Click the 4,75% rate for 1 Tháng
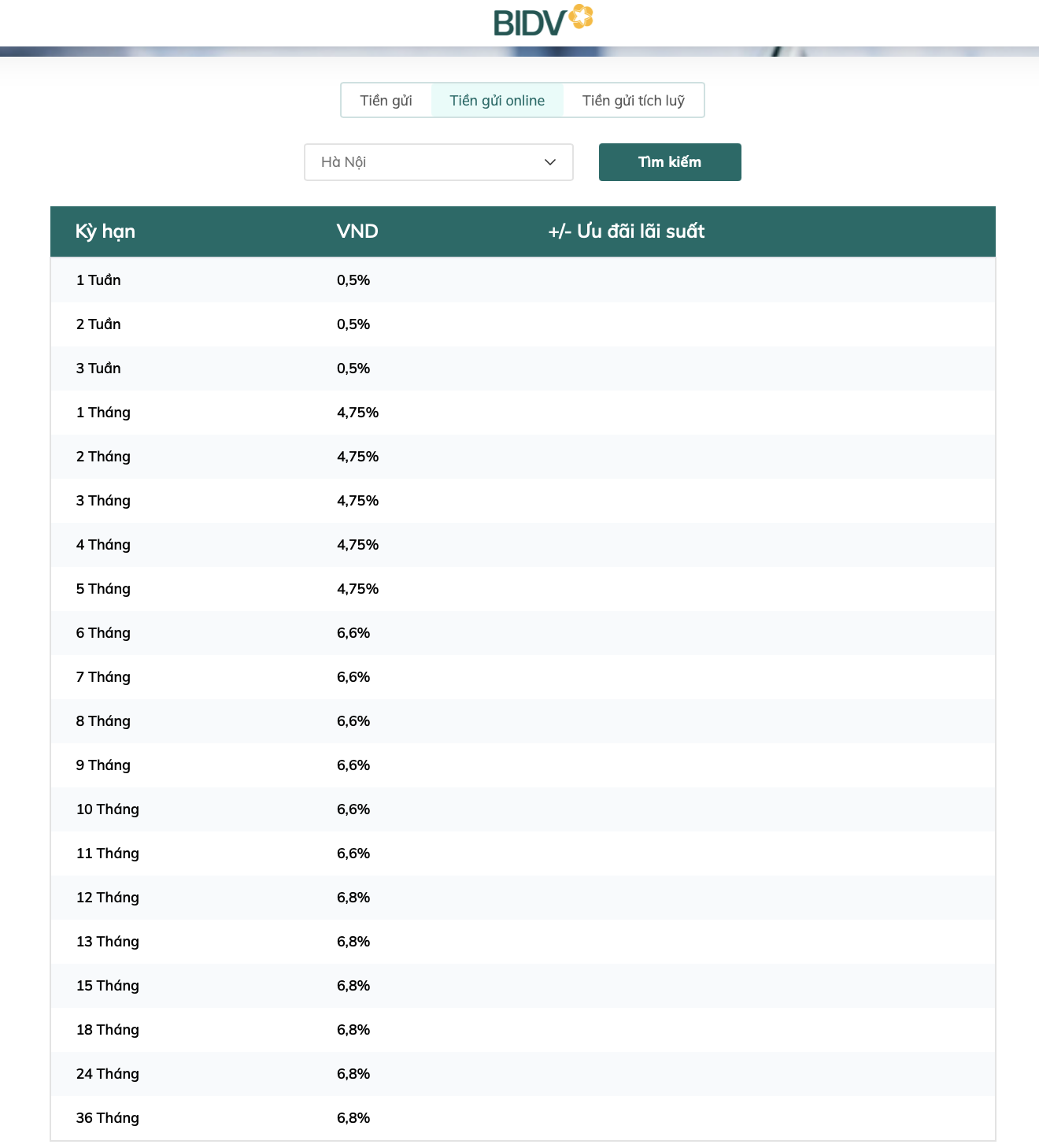 [358, 413]
